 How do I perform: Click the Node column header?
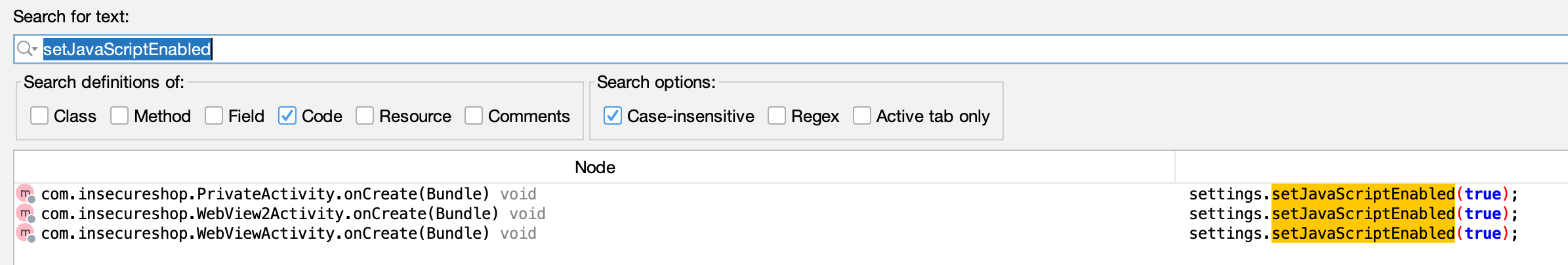(x=594, y=167)
